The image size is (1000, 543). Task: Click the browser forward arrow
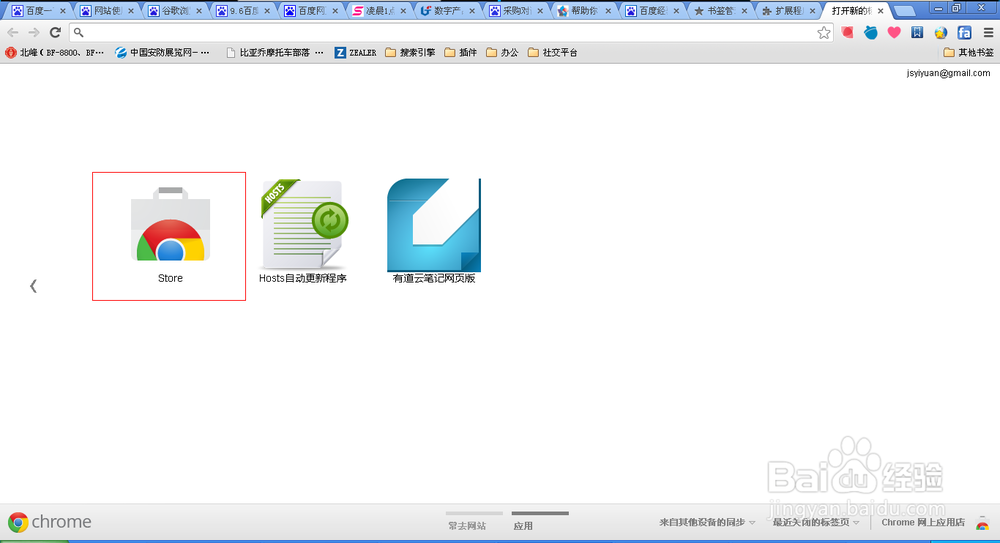34,33
